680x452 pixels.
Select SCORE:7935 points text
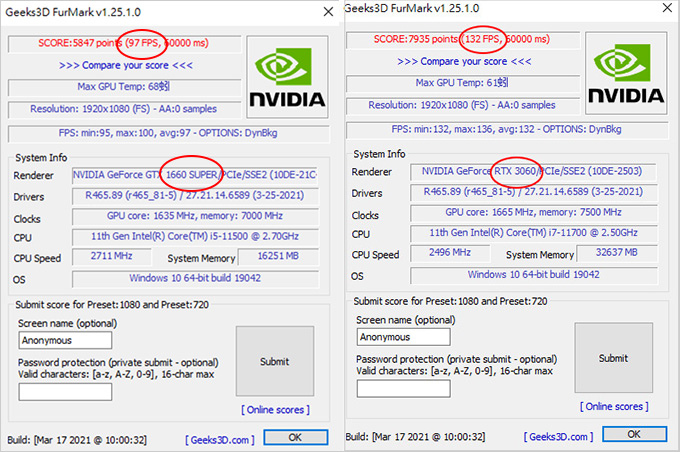point(416,39)
